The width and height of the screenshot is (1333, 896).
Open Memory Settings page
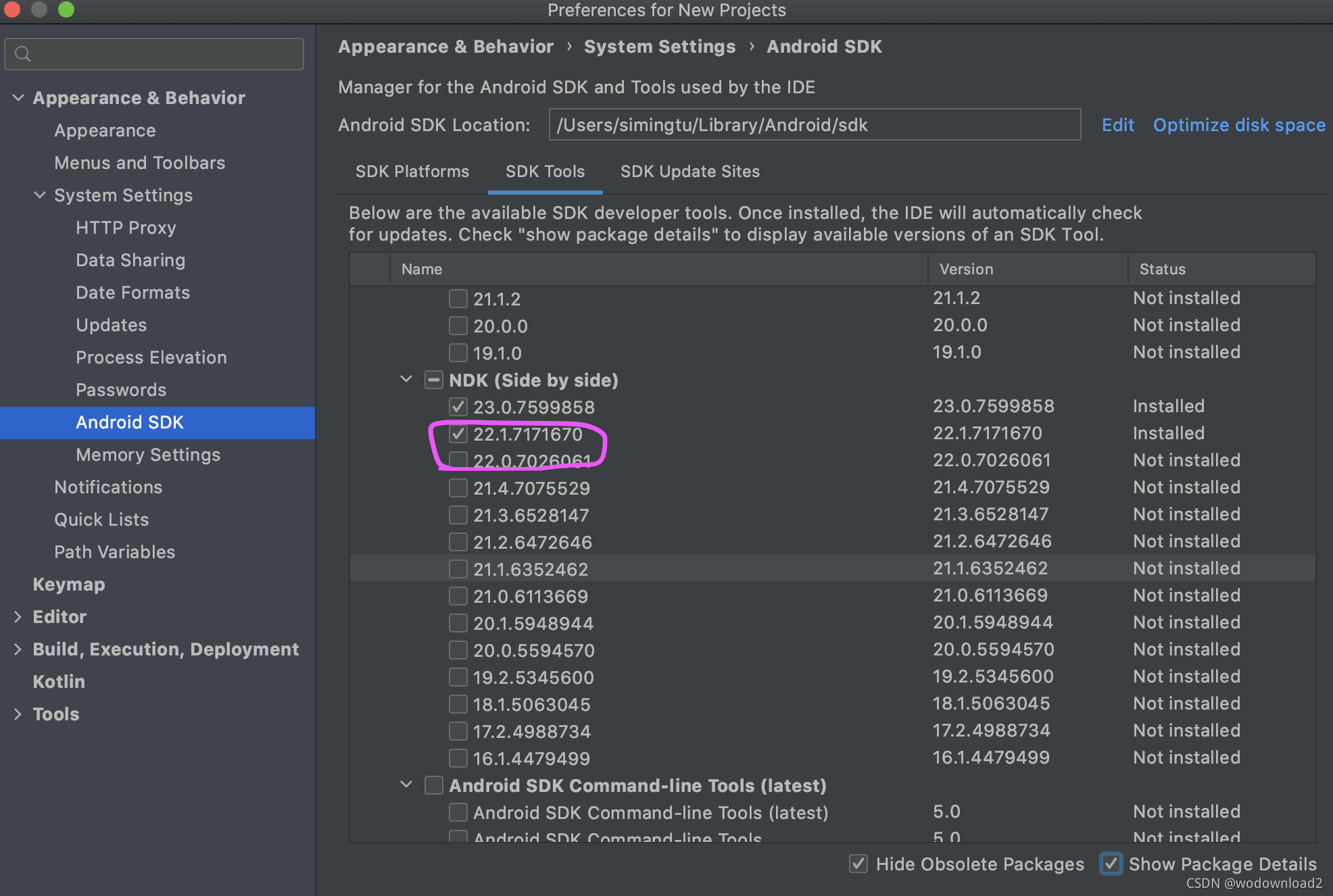[x=148, y=455]
